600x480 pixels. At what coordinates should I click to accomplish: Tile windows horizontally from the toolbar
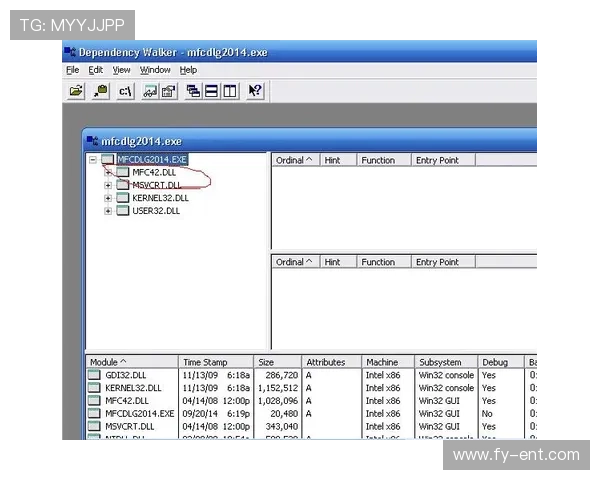[x=212, y=91]
